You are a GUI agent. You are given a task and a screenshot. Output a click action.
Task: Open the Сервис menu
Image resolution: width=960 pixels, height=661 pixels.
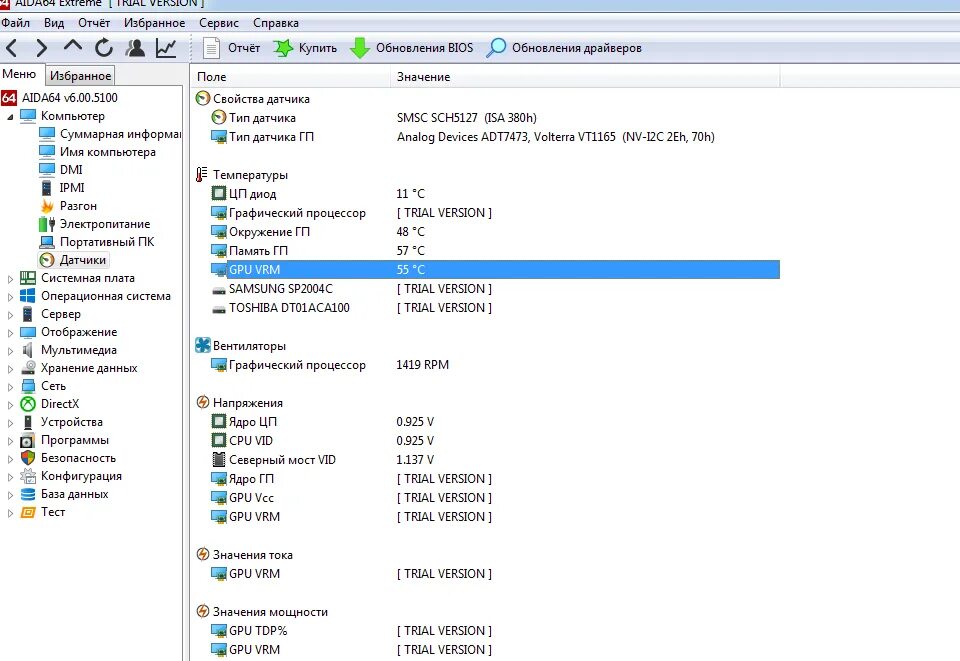(x=219, y=23)
